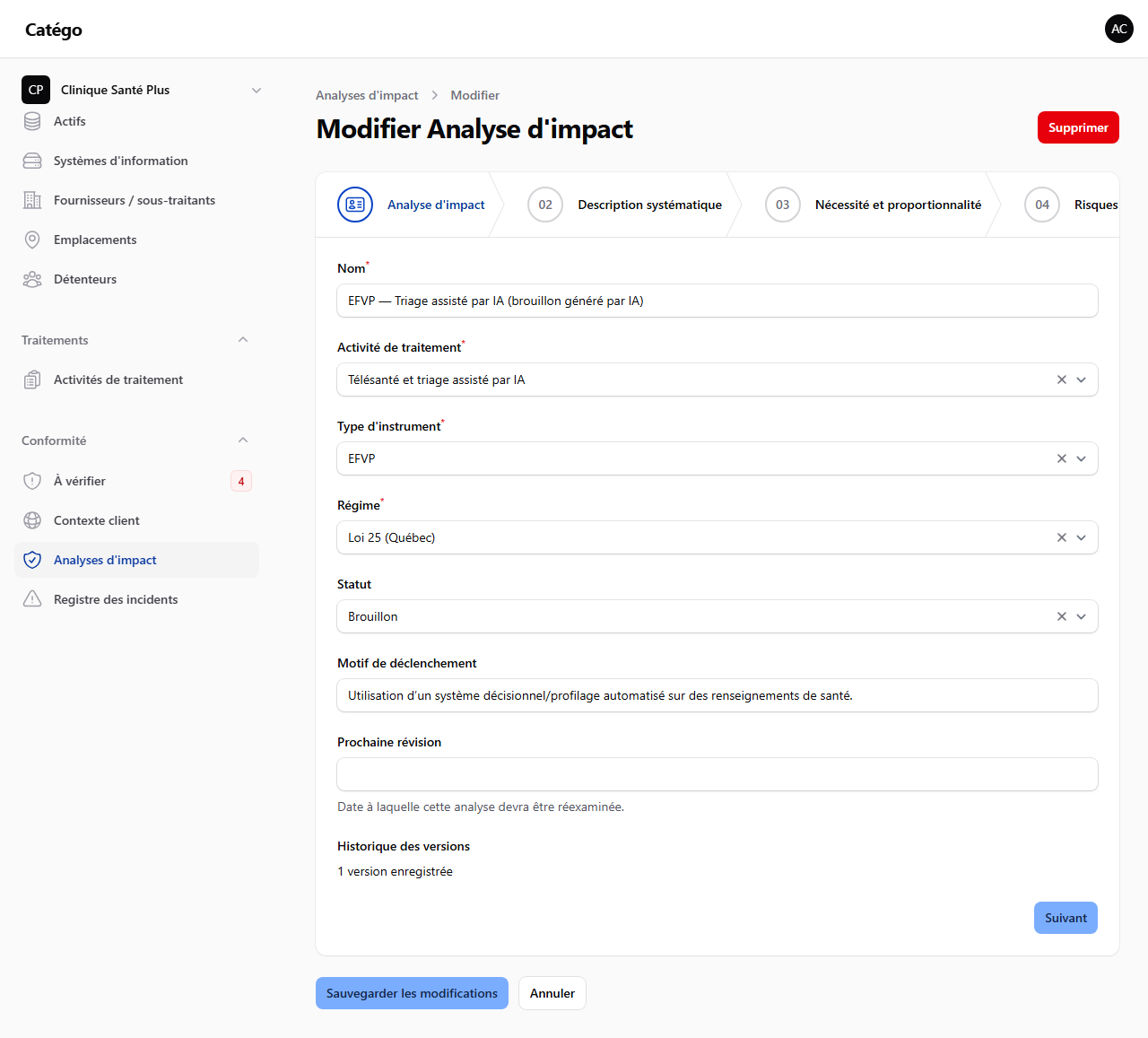Click into the Motif de déclenchement field

tap(717, 695)
